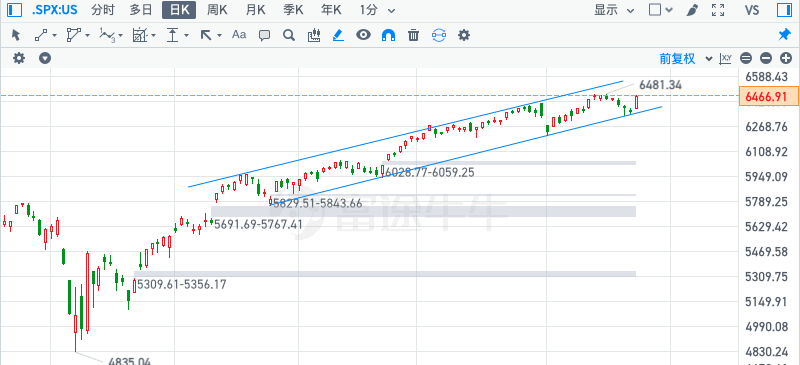Click the 5691.69-5767.41 gap label
800x365 pixels.
(x=259, y=225)
